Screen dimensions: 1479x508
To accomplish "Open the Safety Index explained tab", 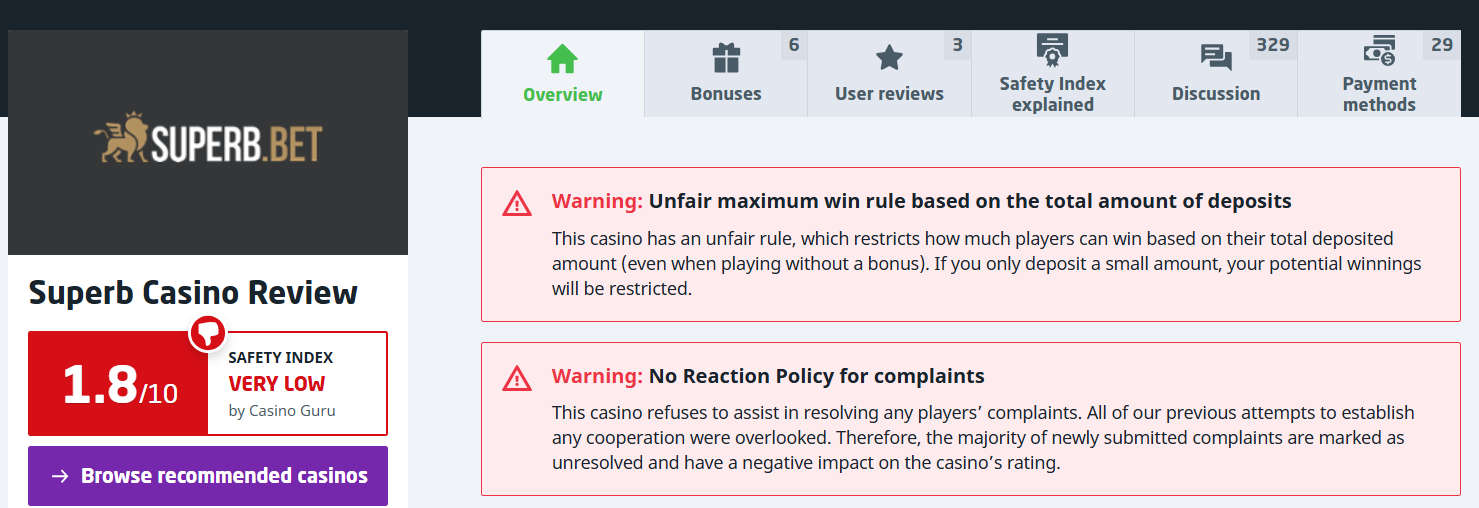I will pos(1052,94).
